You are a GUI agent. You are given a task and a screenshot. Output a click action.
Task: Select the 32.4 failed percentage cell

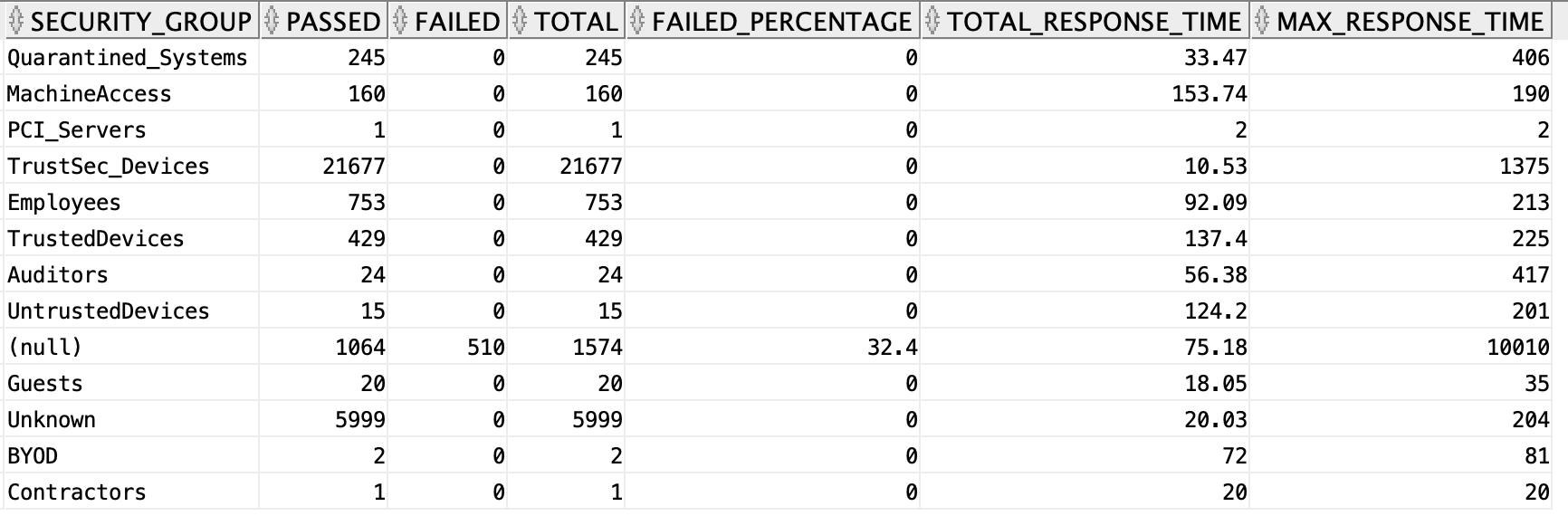tap(772, 348)
